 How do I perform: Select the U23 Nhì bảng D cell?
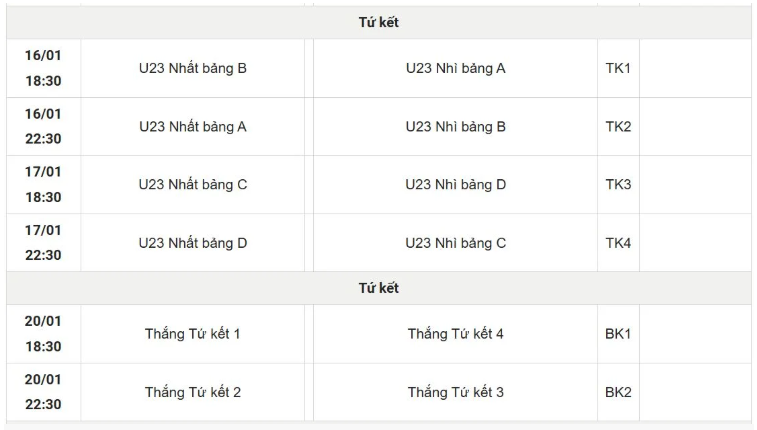click(455, 184)
